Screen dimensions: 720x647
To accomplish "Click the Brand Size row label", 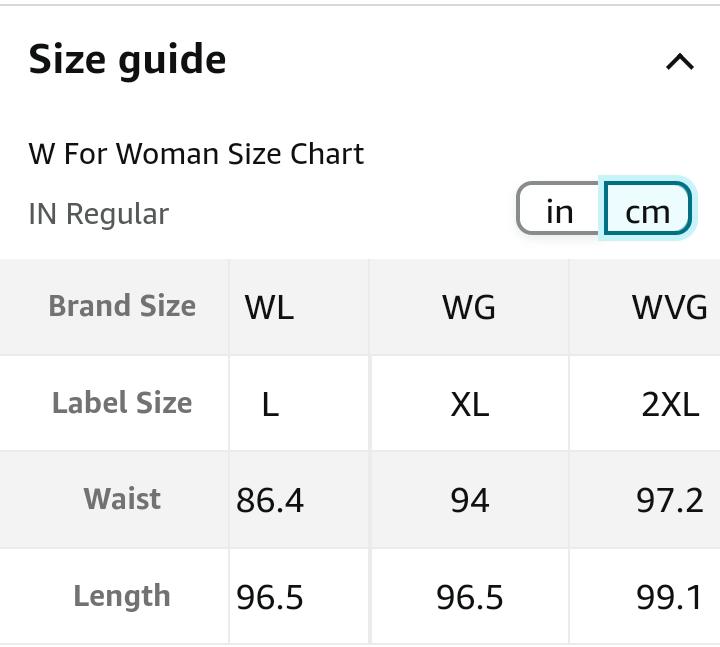I will [122, 306].
